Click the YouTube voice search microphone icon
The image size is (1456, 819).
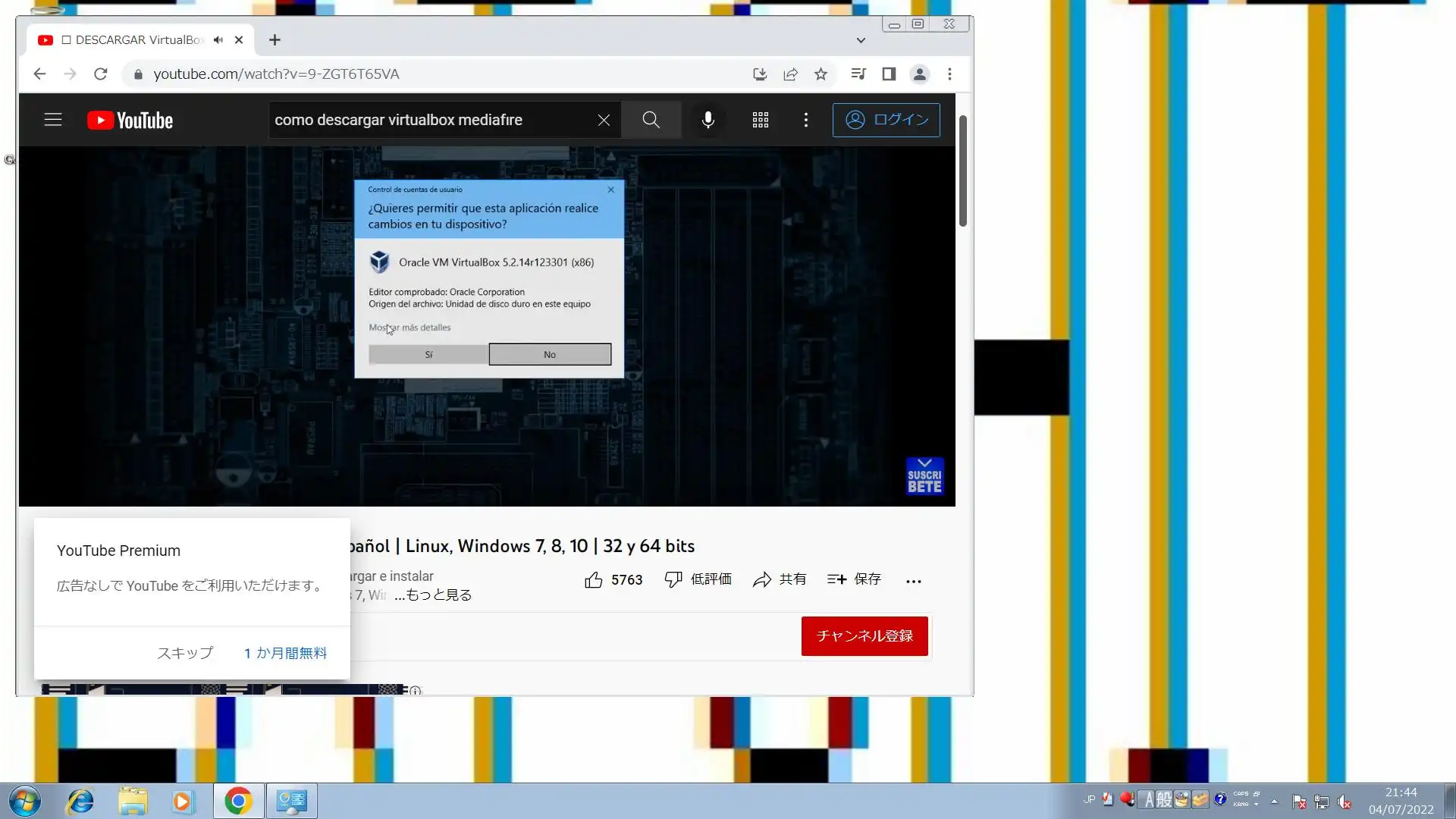coord(708,120)
